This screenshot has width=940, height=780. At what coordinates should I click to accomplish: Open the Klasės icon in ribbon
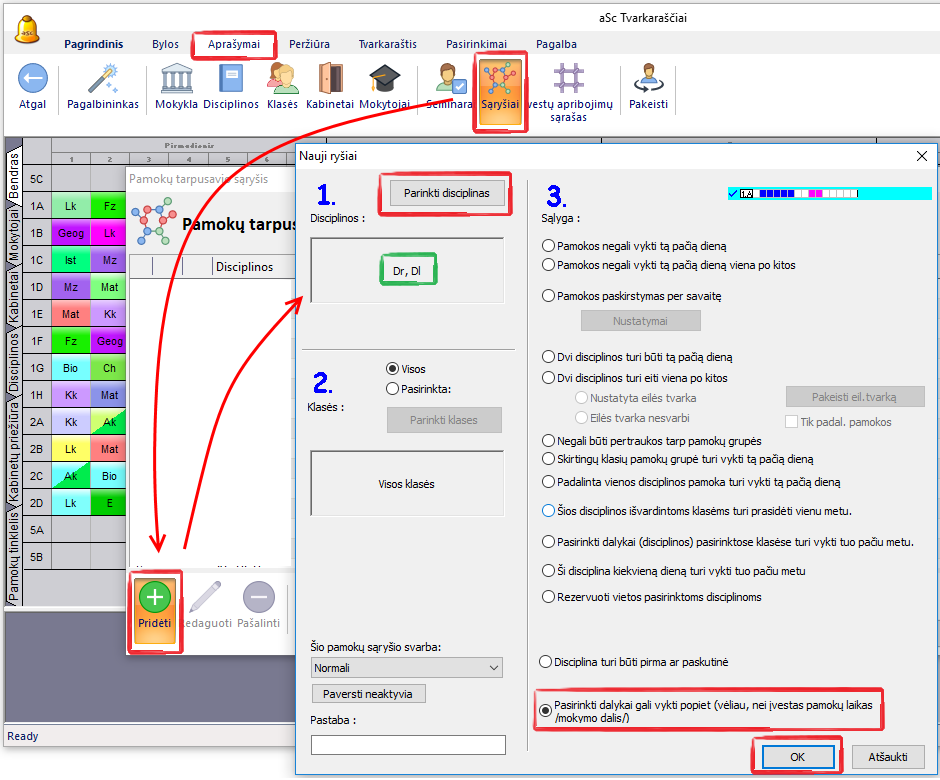(x=283, y=79)
